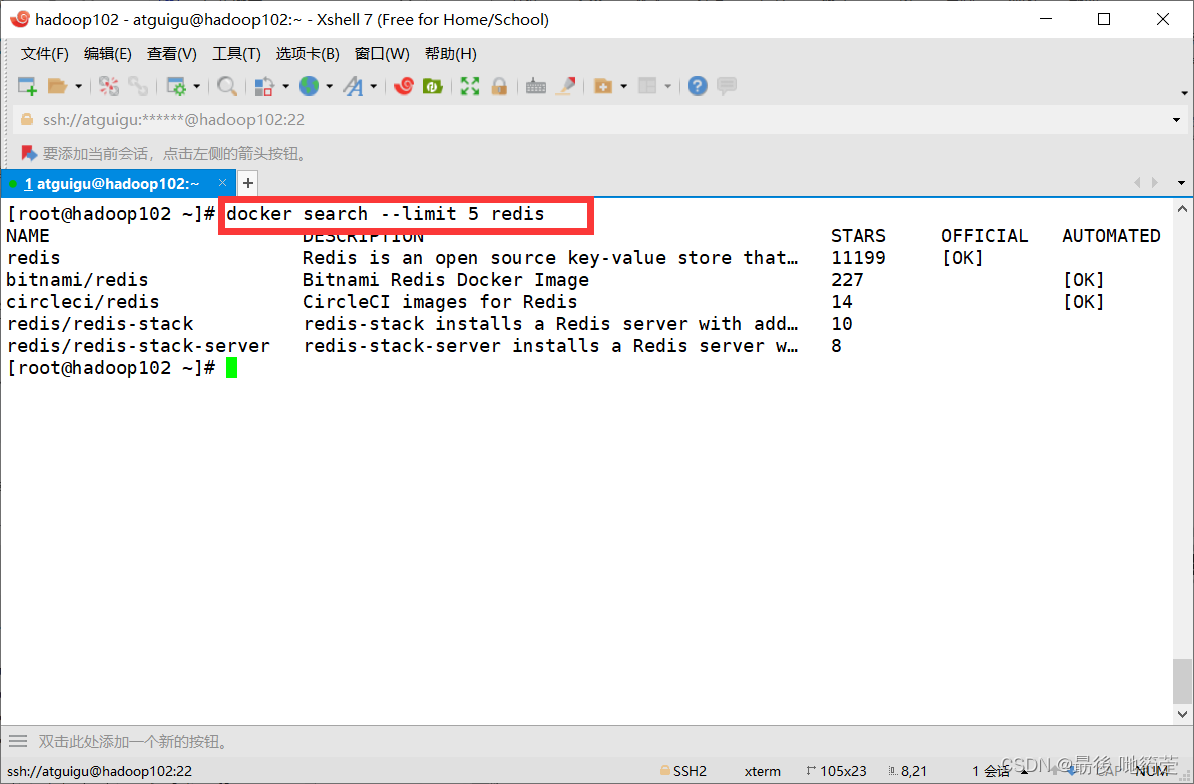Click the tab scroll left arrow
Viewport: 1194px width, 784px height.
(1137, 183)
